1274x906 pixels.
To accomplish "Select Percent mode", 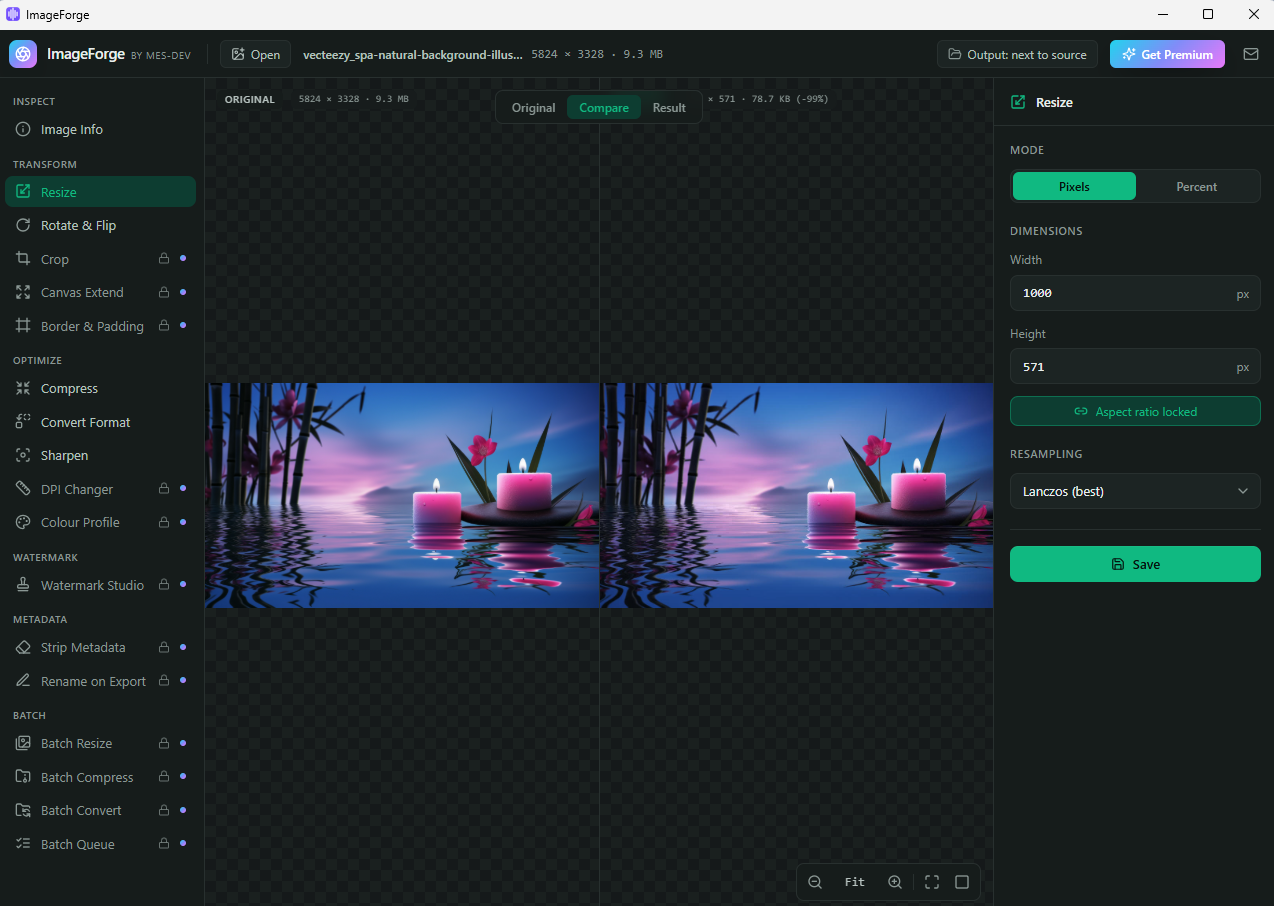I will [x=1197, y=187].
